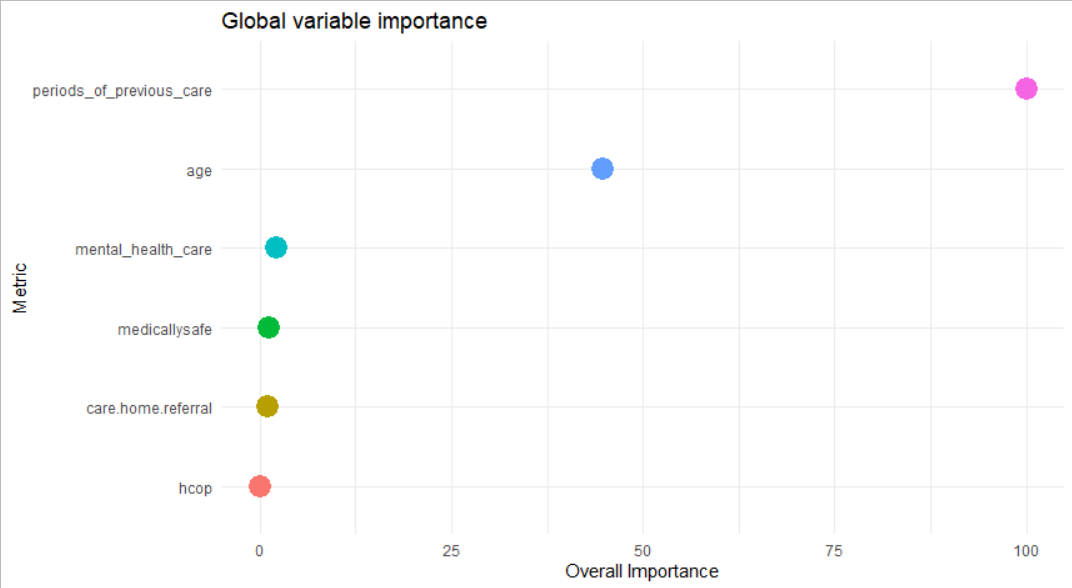Click the olive care.home.referral data point
Screen dimensions: 1072x588
click(x=267, y=406)
